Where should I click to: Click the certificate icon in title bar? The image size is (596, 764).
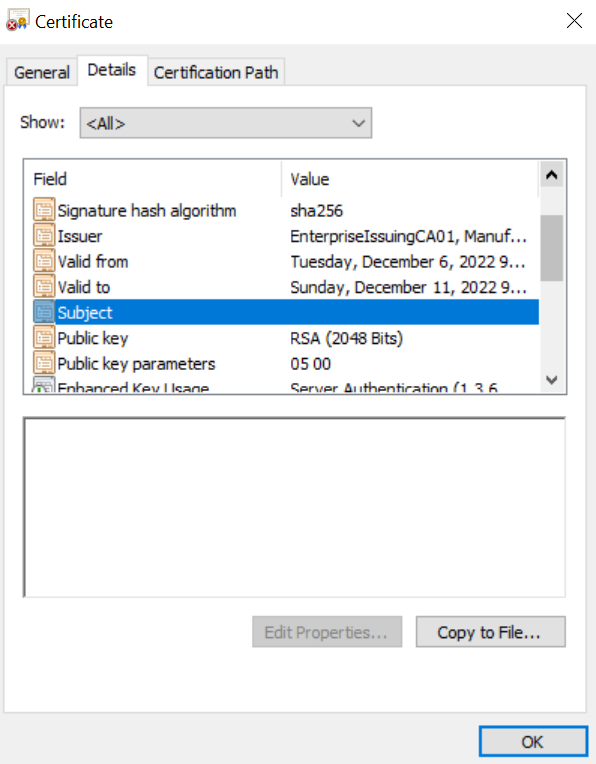18,20
